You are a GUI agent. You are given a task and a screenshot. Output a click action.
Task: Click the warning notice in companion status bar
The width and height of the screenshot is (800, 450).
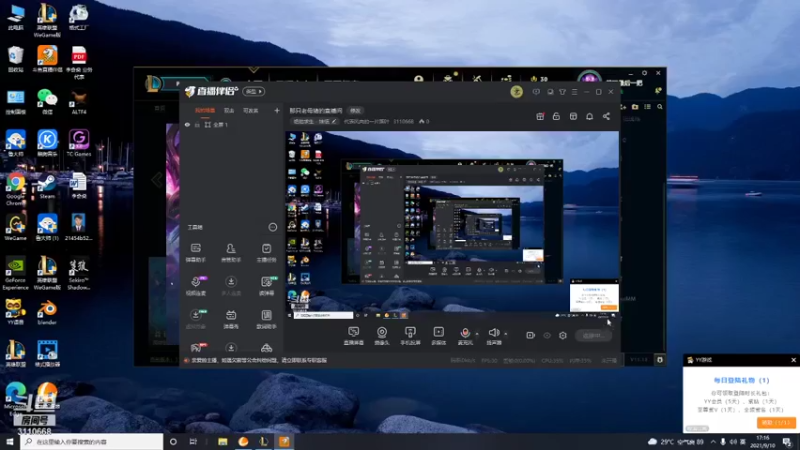[x=258, y=360]
